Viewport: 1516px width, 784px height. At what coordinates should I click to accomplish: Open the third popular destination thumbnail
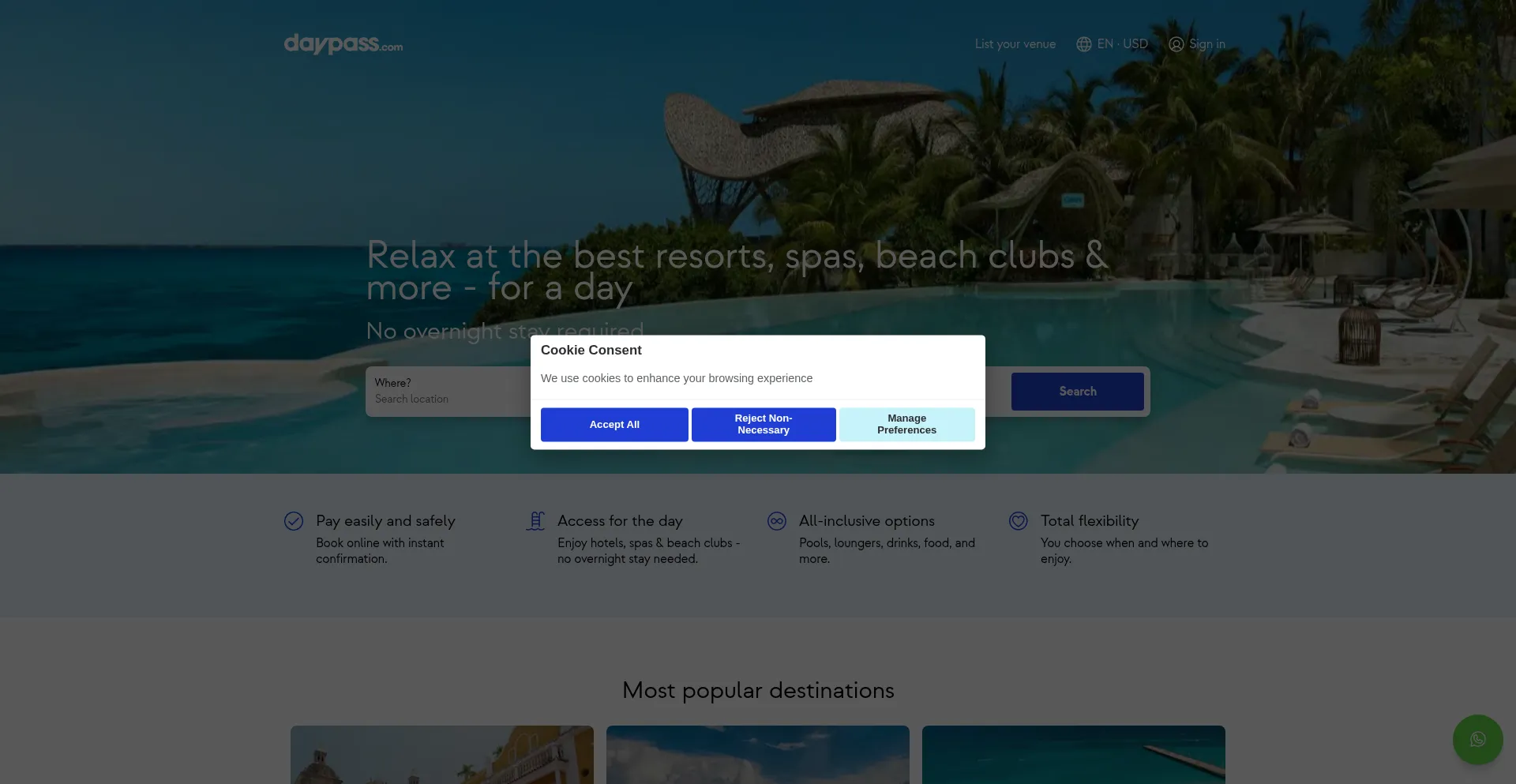coord(1074,755)
